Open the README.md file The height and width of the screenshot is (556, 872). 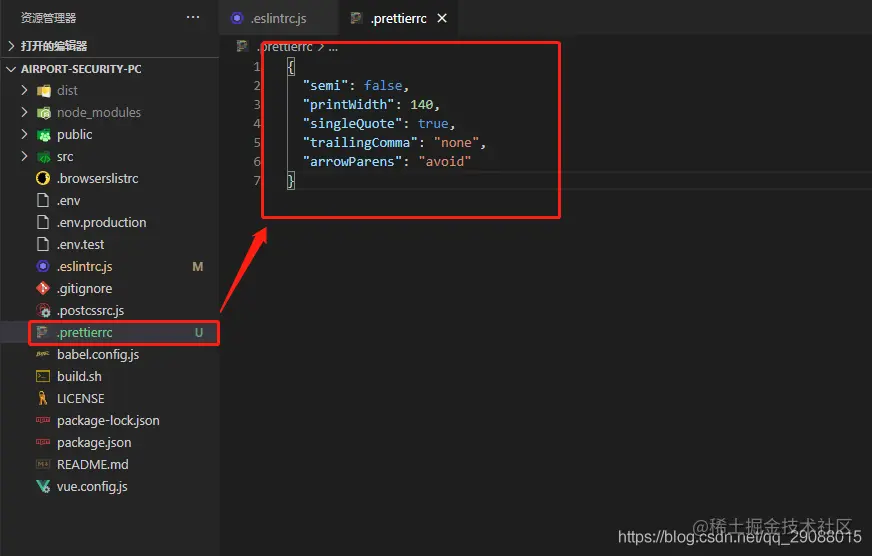pyautogui.click(x=92, y=464)
